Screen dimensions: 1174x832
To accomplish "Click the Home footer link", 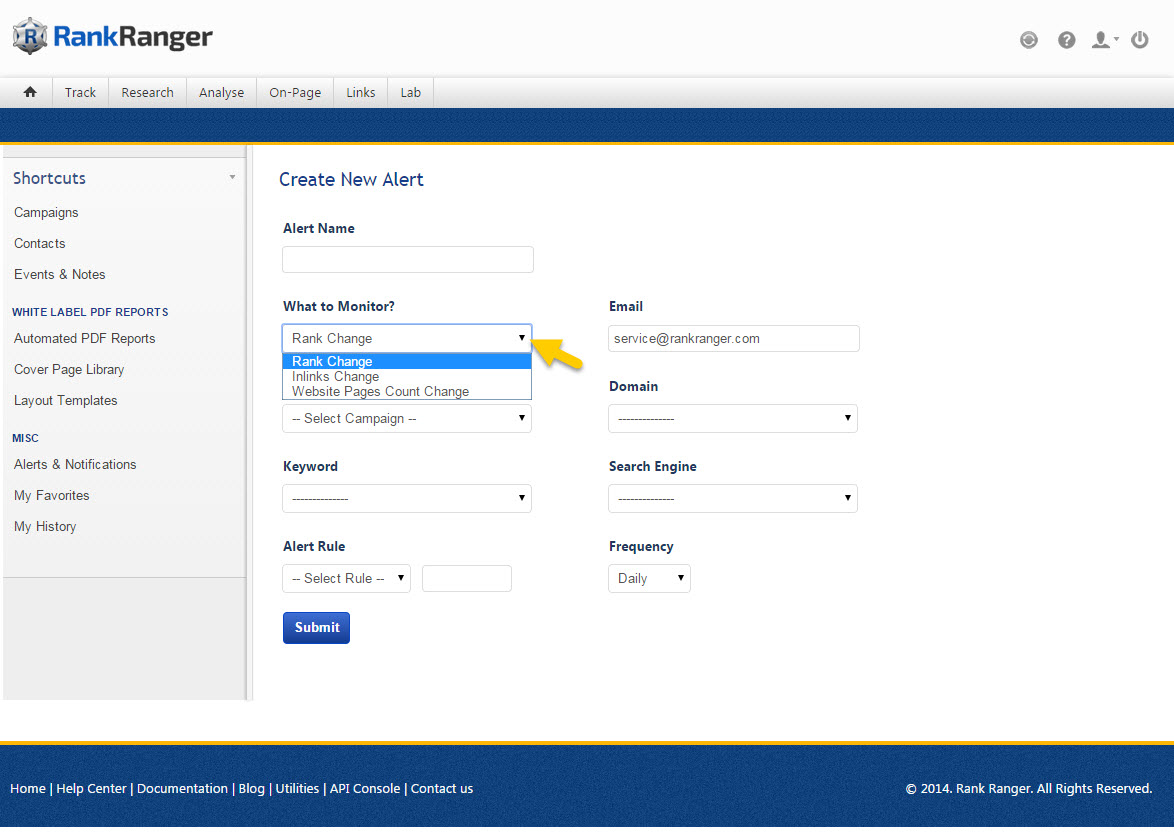I will 28,789.
